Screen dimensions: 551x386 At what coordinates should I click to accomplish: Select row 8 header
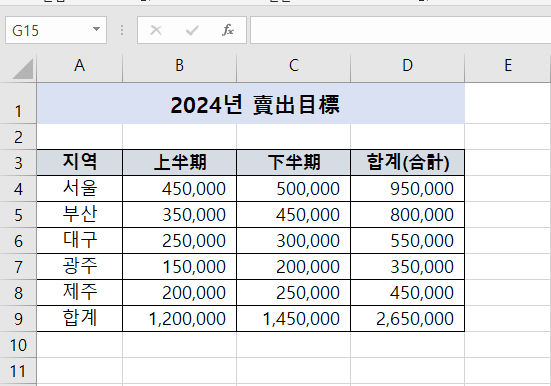click(x=18, y=293)
